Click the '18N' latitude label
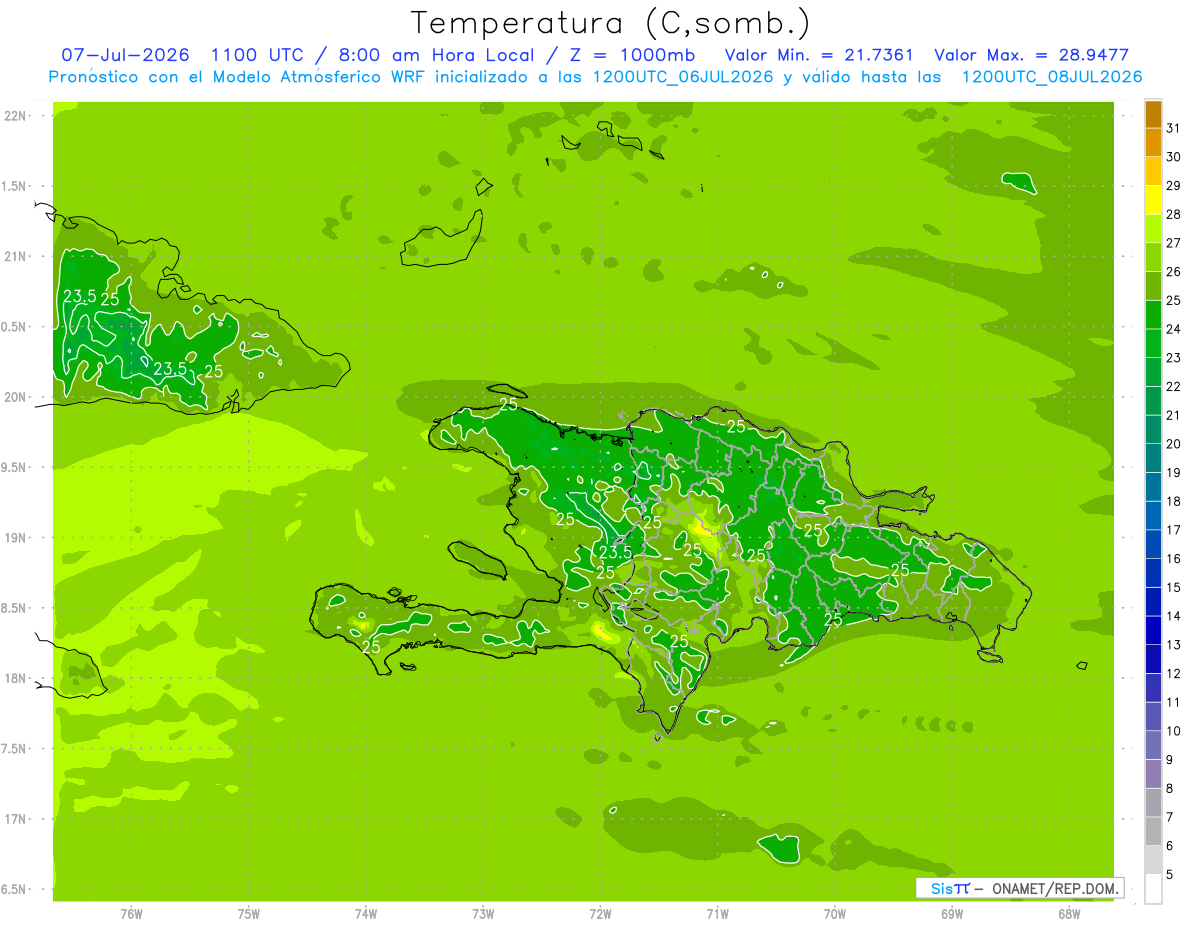Viewport: 1200px width, 927px height. [15, 679]
